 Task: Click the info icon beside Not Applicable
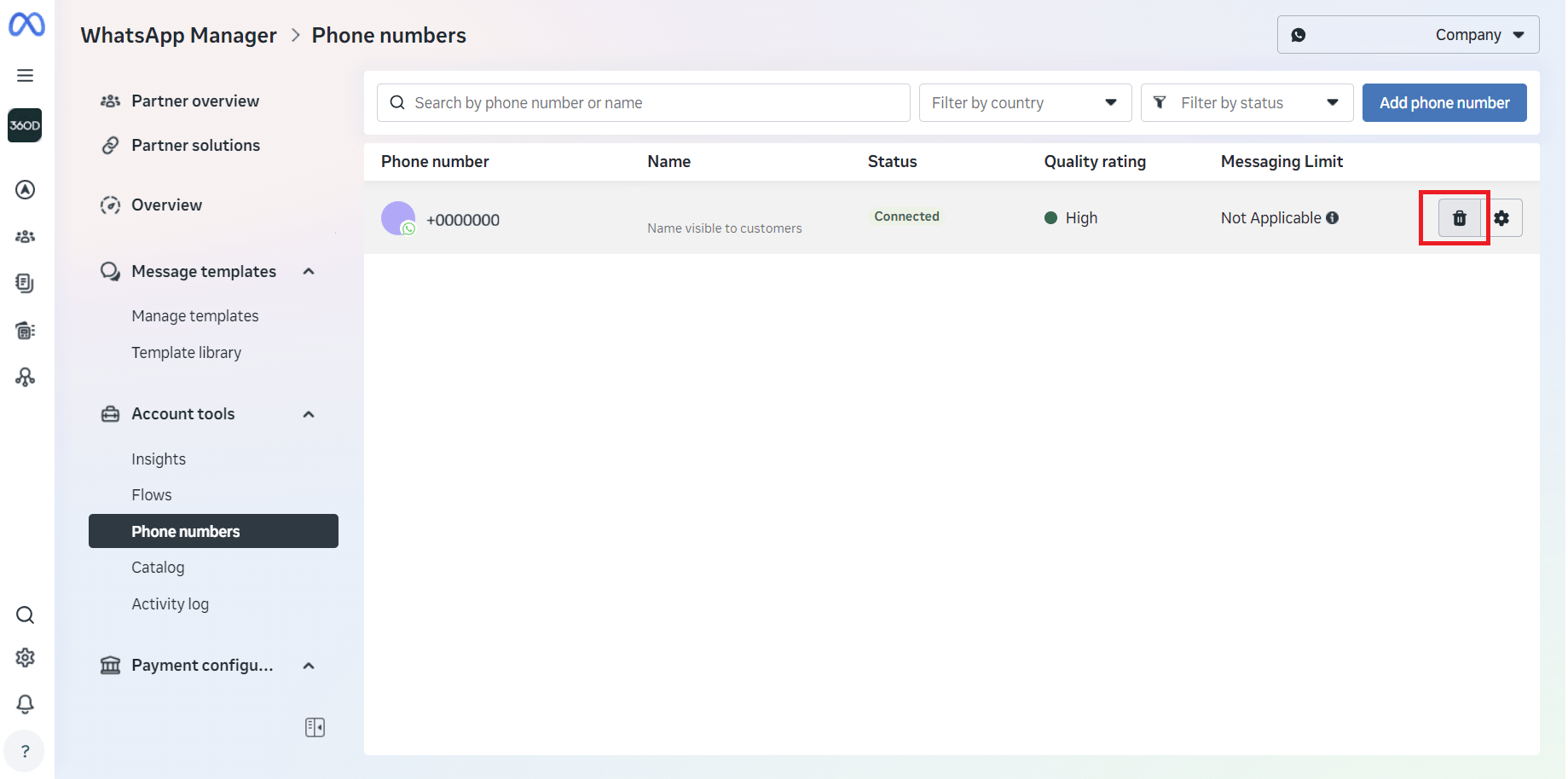[x=1332, y=217]
